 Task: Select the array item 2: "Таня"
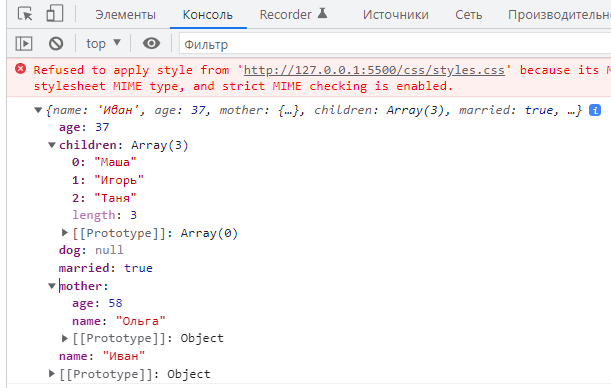[104, 198]
